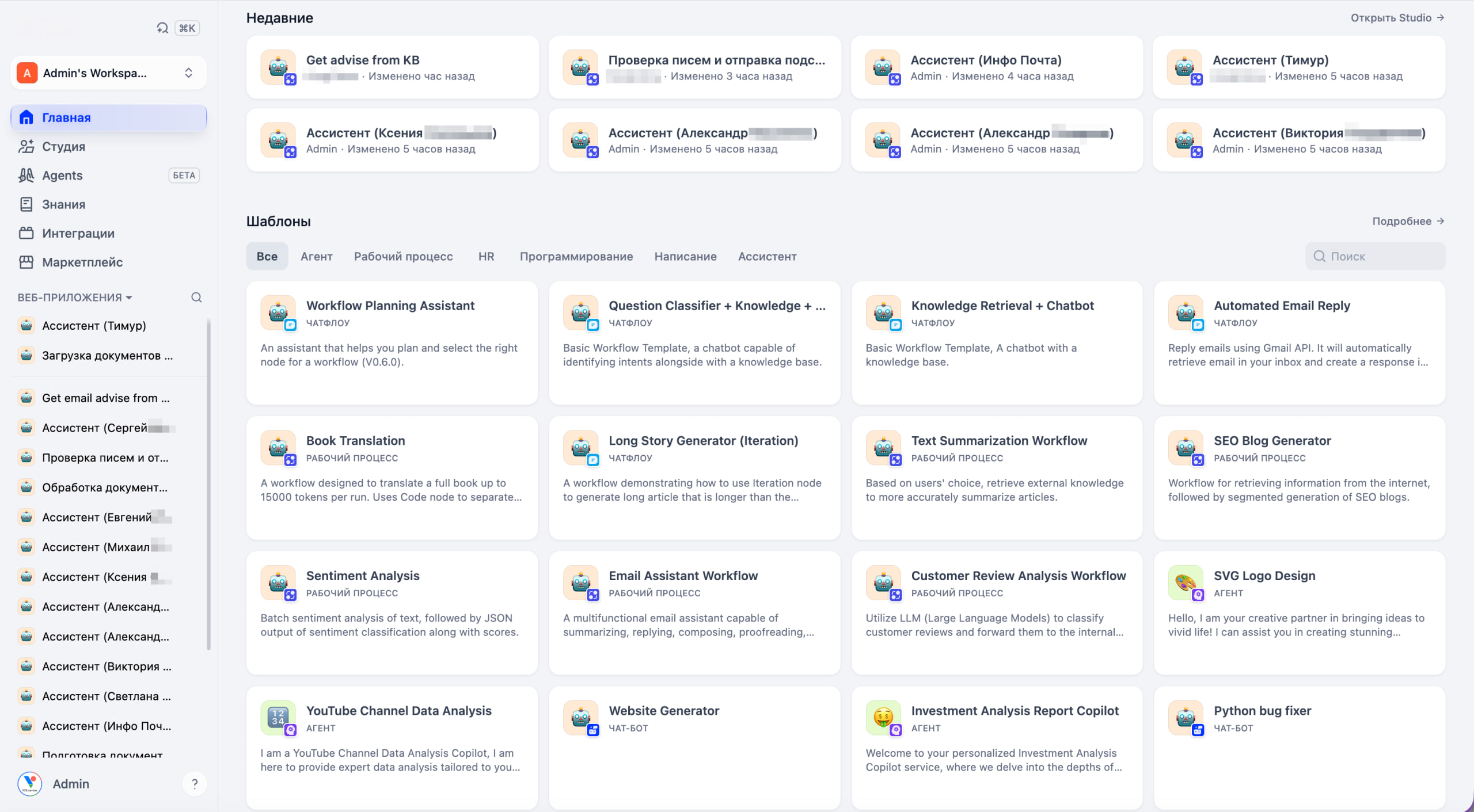Open recent card Проверка писем и отправка подс...
The width and height of the screenshot is (1474, 812).
[695, 67]
